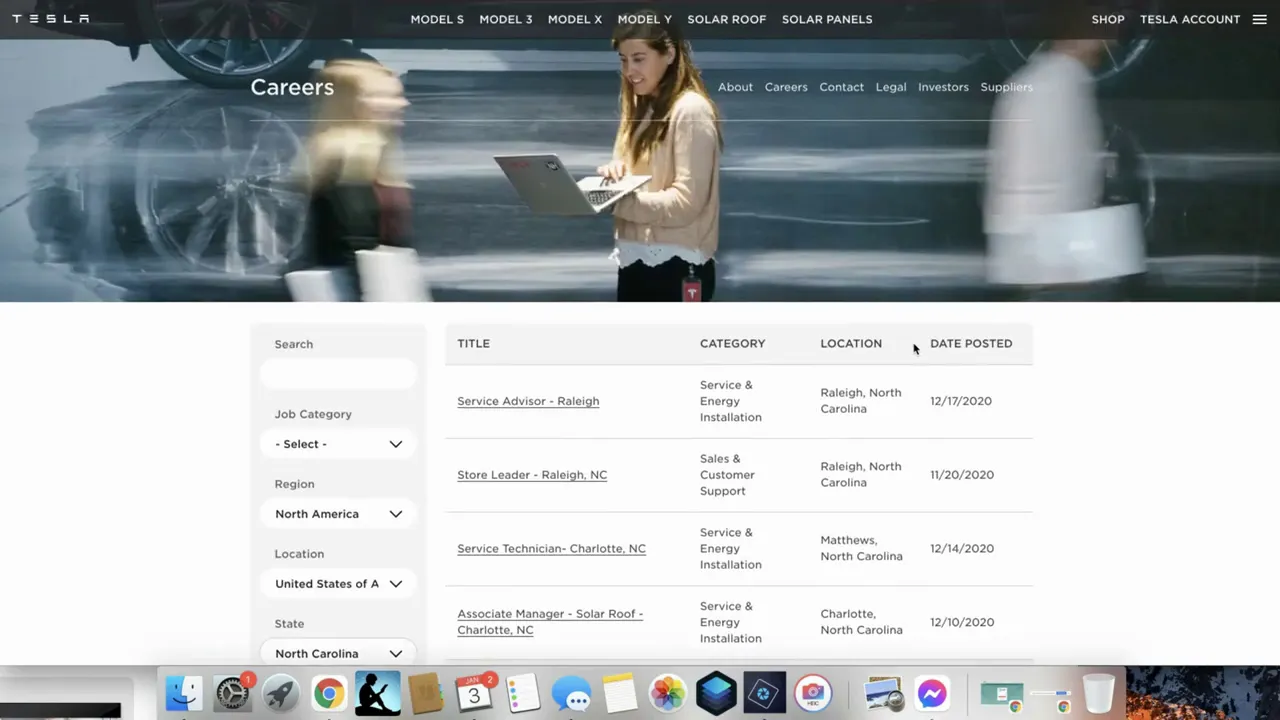Click the Careers page heading
The height and width of the screenshot is (720, 1280).
click(x=292, y=87)
